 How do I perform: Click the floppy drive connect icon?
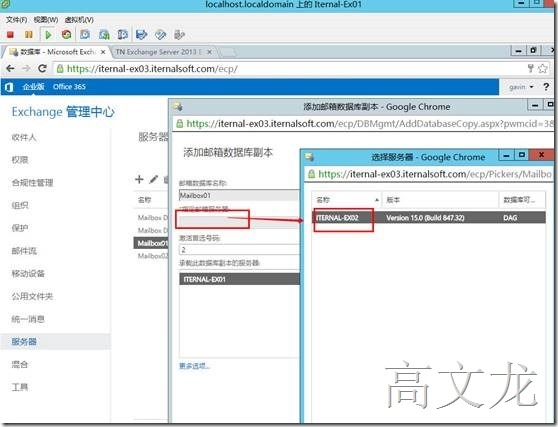click(x=142, y=35)
